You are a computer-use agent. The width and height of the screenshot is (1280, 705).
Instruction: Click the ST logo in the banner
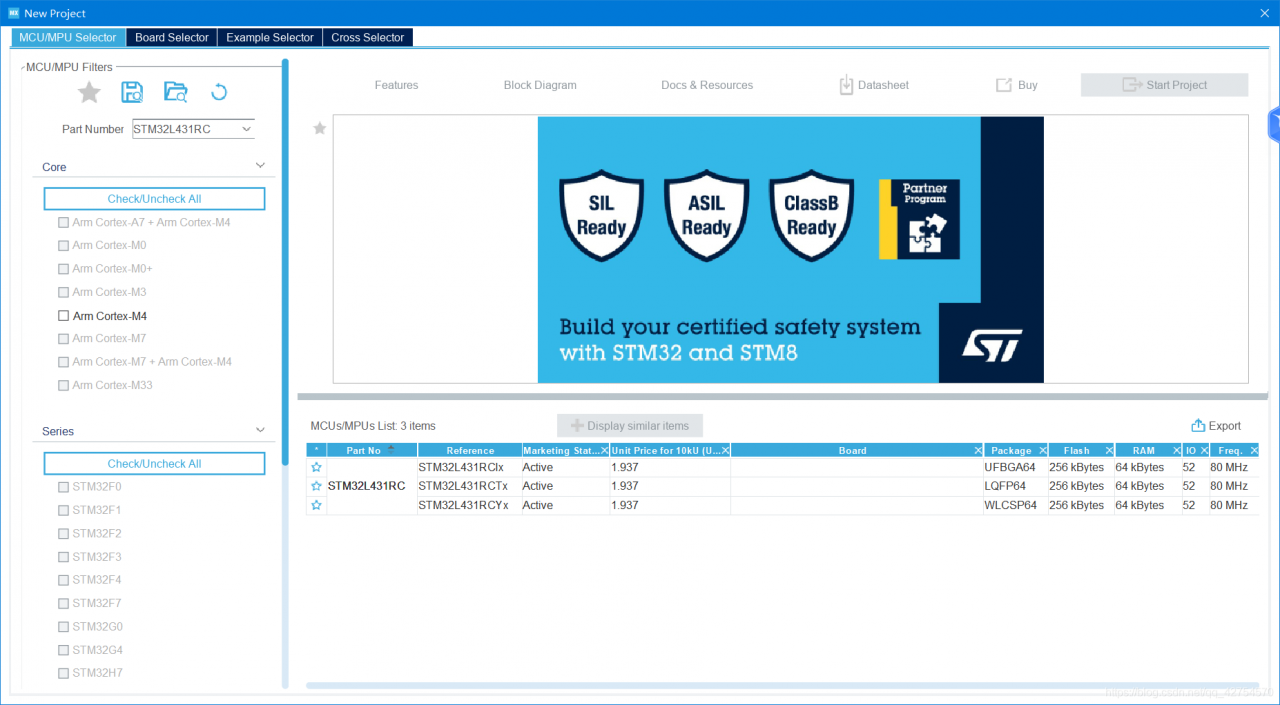tap(991, 345)
